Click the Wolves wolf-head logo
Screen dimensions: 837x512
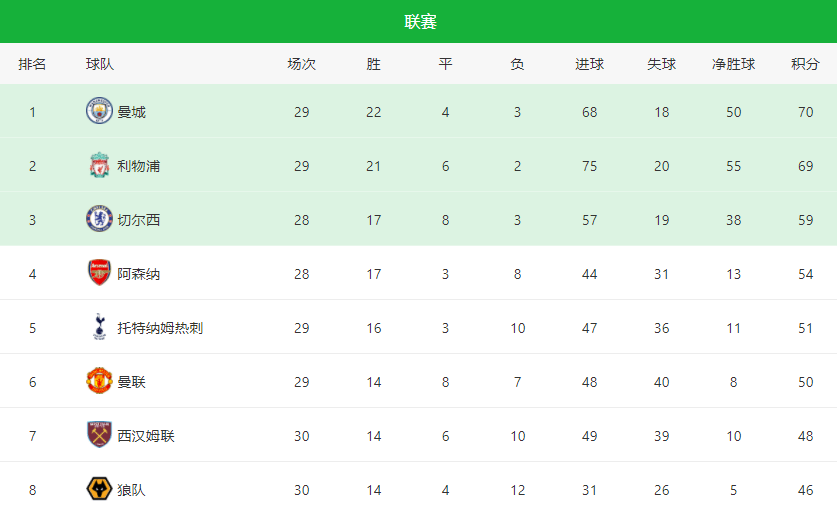coord(99,489)
